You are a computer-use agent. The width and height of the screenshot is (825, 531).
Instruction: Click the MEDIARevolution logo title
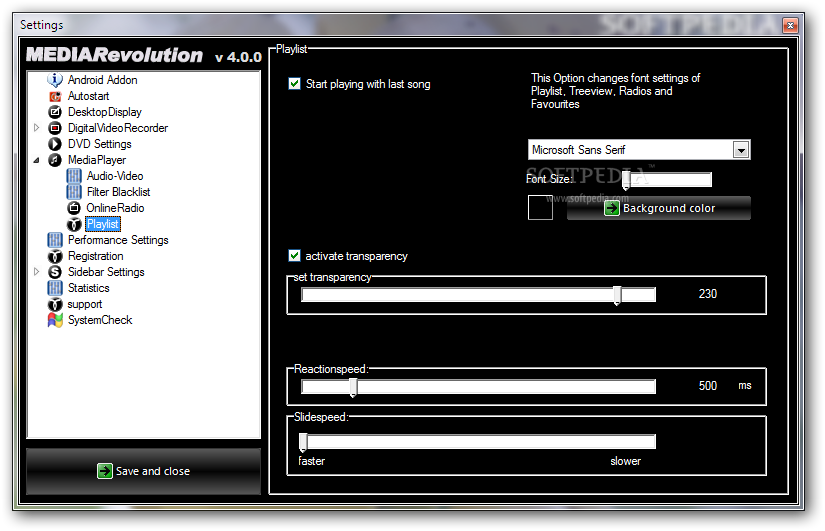pyautogui.click(x=115, y=55)
